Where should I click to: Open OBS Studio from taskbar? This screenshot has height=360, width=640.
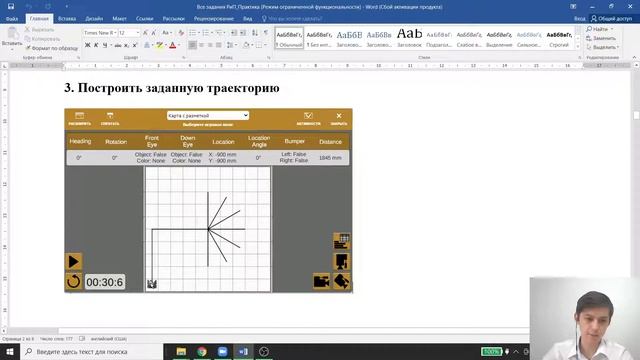264,351
